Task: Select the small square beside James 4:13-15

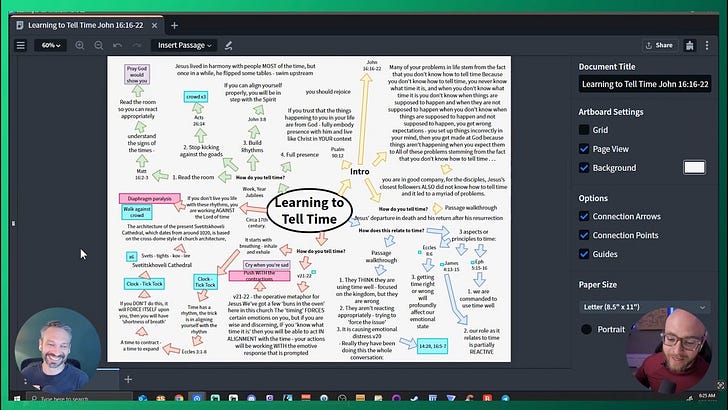Action: pos(442,264)
